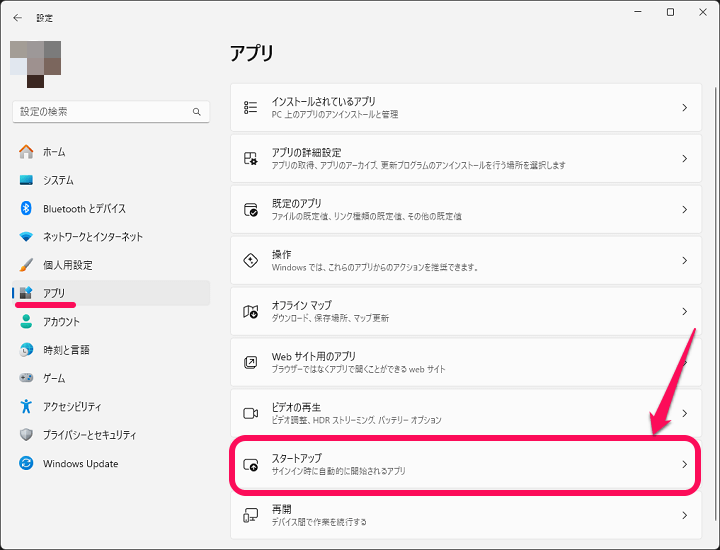Image resolution: width=720 pixels, height=550 pixels.
Task: Click the スタートアップ icon
Action: point(251,465)
